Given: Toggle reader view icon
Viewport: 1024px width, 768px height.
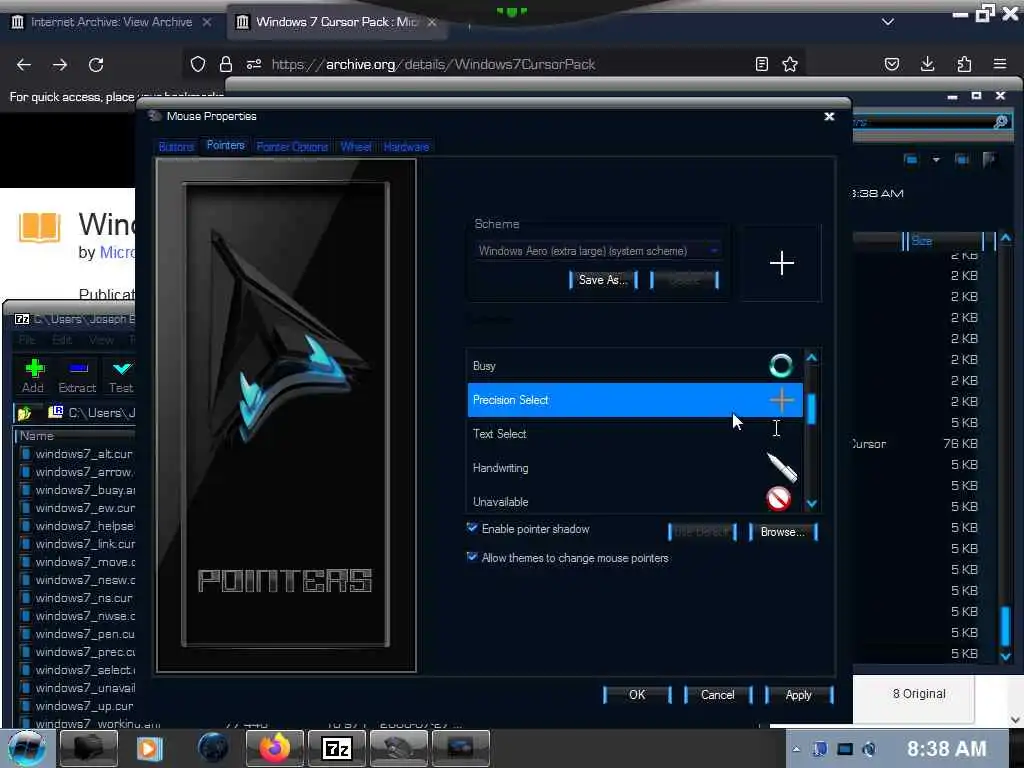Looking at the screenshot, I should coord(761,64).
